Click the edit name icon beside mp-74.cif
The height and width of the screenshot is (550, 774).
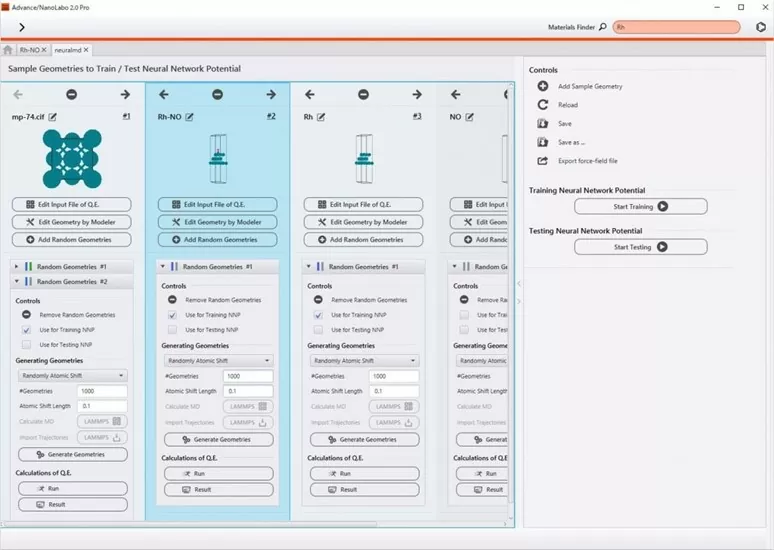tap(53, 117)
